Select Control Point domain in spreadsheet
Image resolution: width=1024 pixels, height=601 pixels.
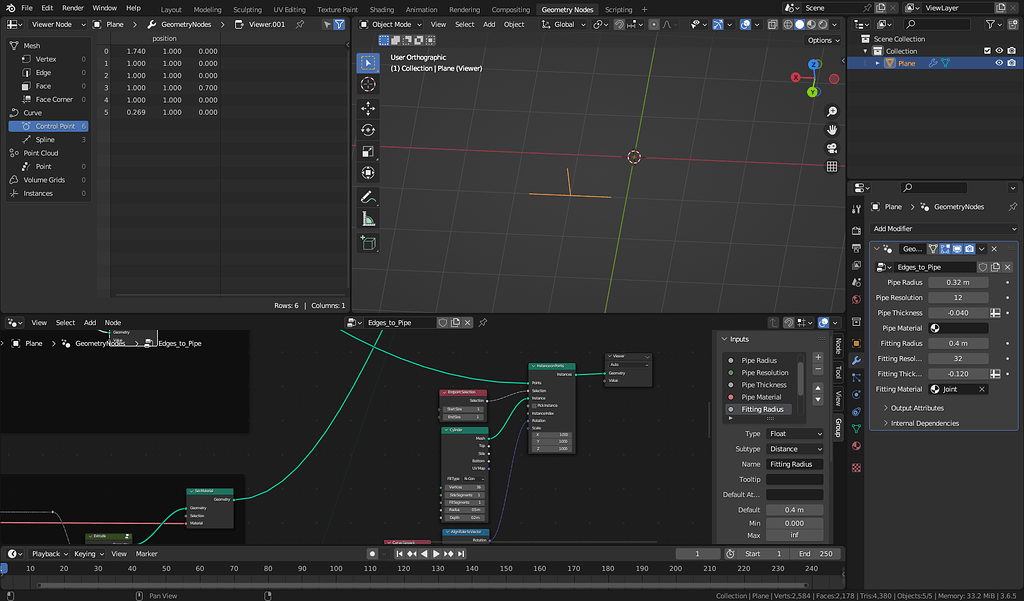tap(48, 126)
